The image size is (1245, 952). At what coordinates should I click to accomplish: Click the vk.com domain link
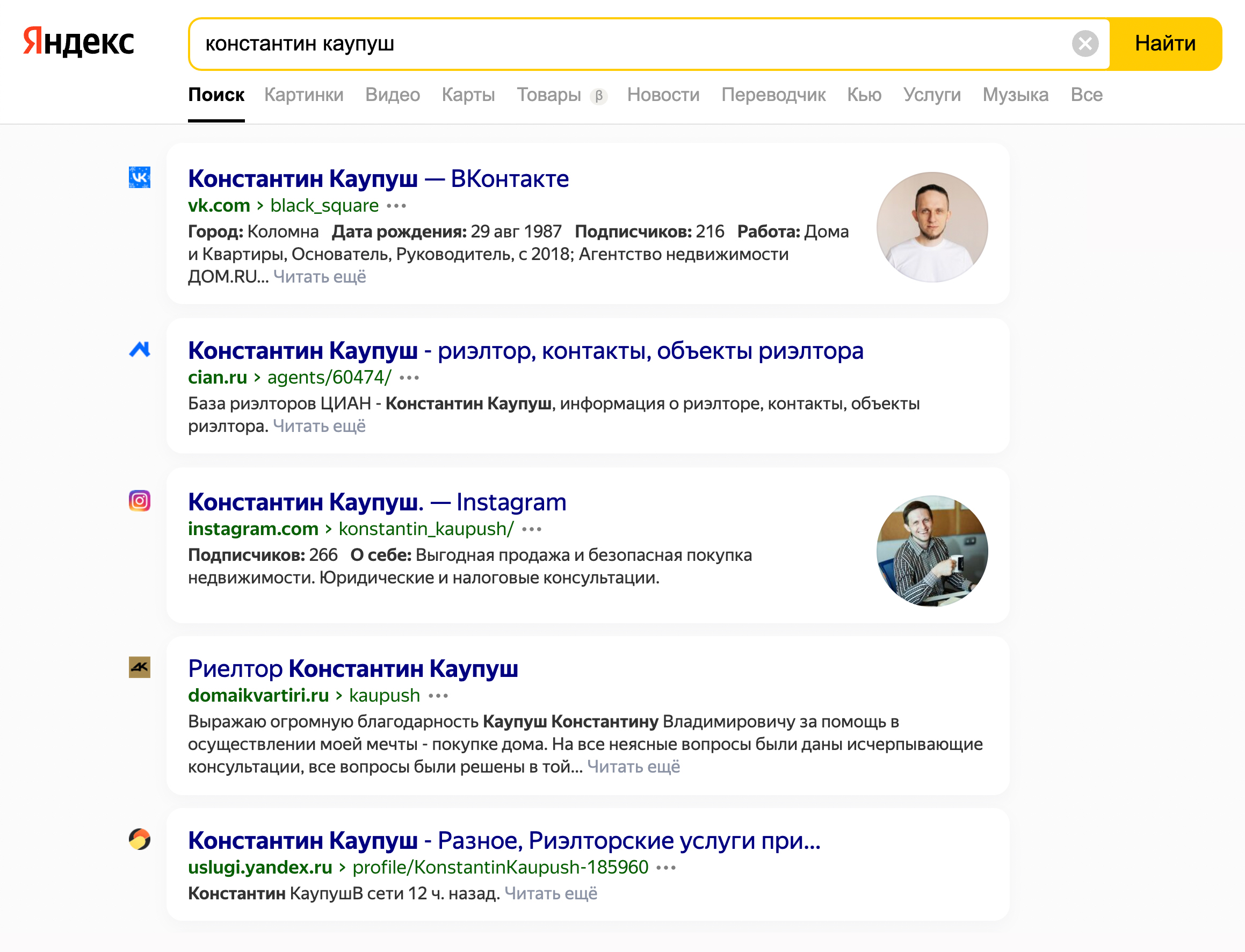[x=219, y=205]
